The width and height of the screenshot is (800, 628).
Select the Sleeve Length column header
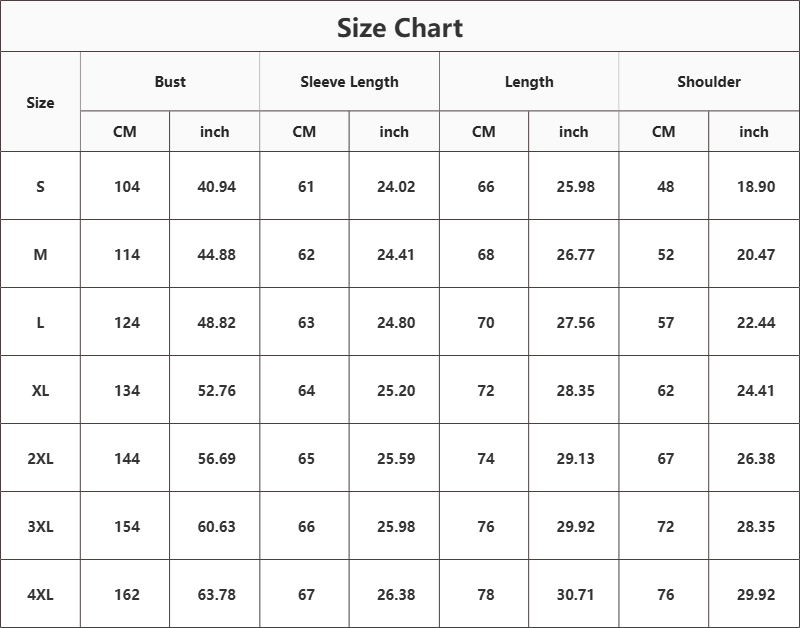tap(349, 82)
